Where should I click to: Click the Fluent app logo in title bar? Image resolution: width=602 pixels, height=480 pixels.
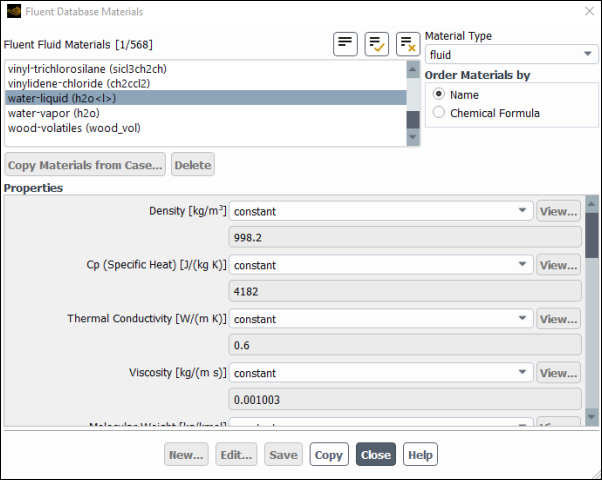[14, 11]
